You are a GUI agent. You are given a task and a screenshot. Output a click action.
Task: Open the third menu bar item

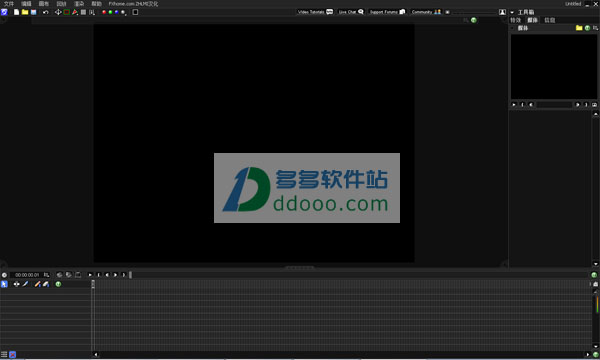[44, 4]
